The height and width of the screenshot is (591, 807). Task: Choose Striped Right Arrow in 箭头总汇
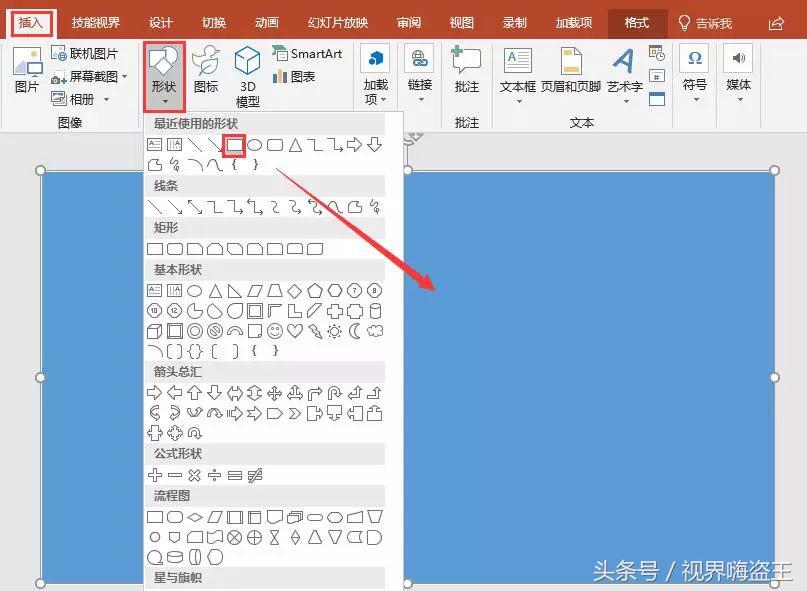tap(235, 413)
